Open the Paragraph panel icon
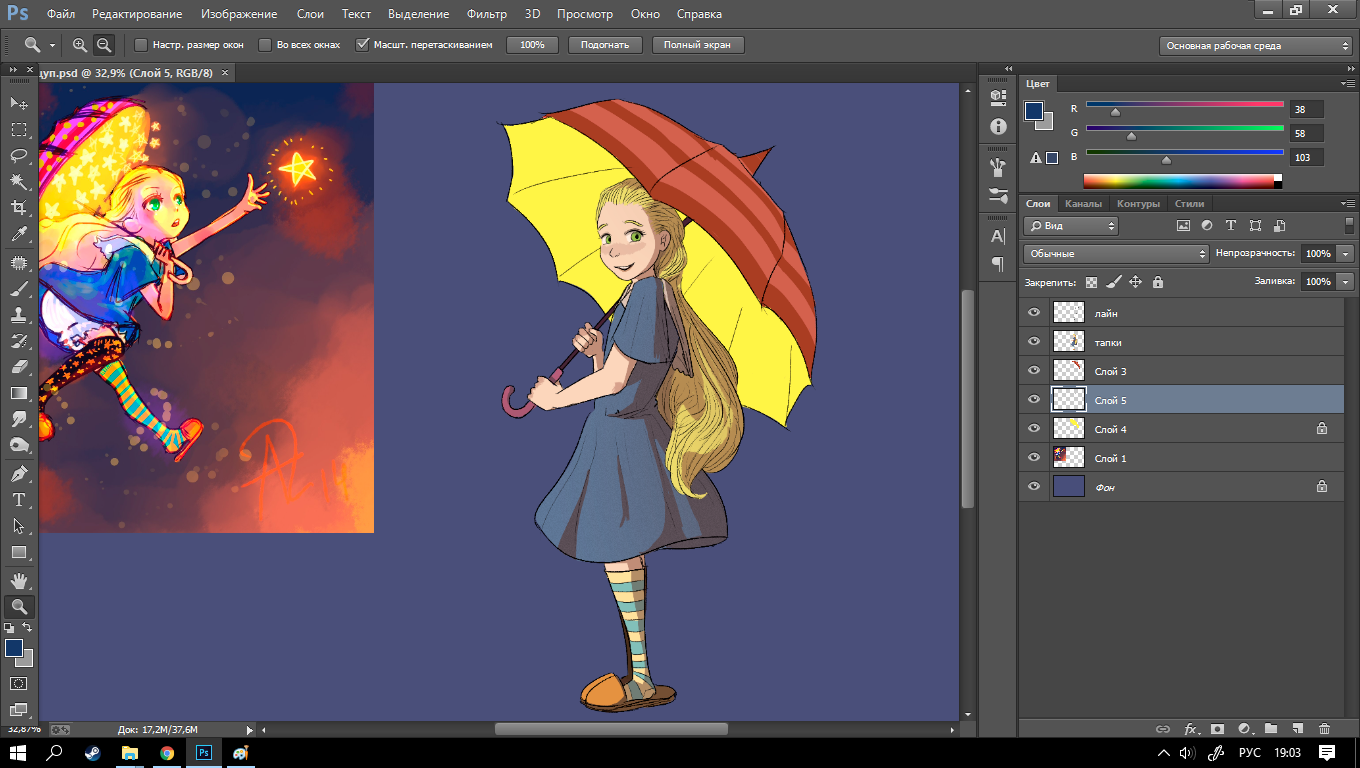Image resolution: width=1360 pixels, height=768 pixels. [998, 264]
